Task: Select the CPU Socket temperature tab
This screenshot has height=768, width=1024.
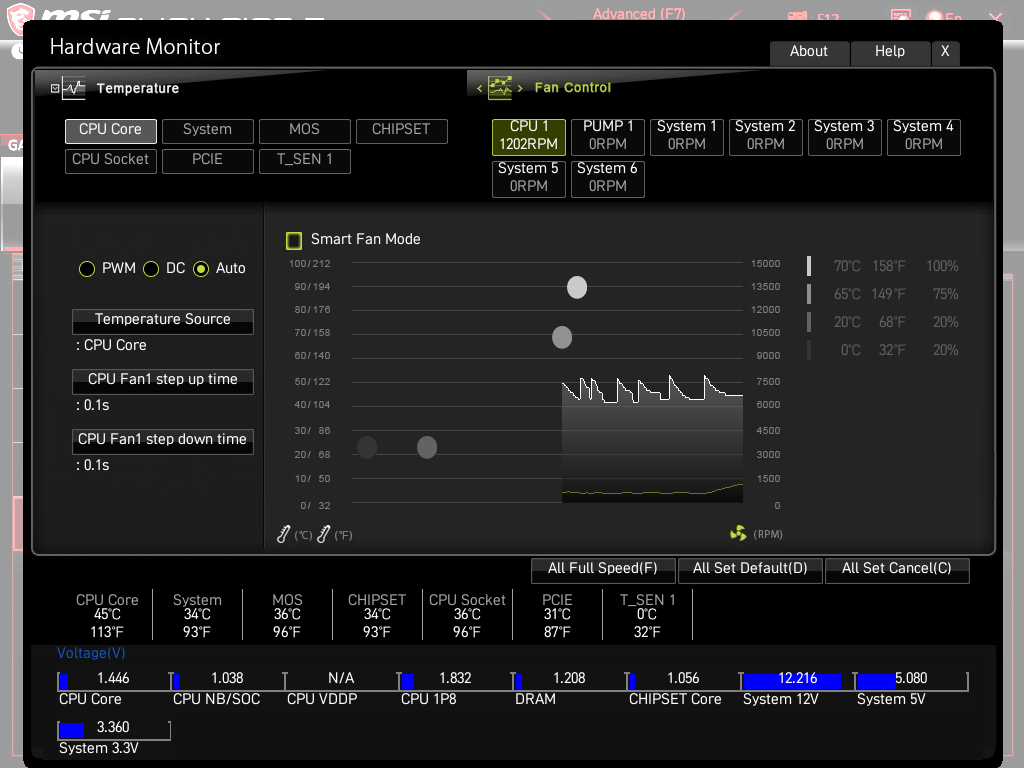Action: click(x=110, y=161)
